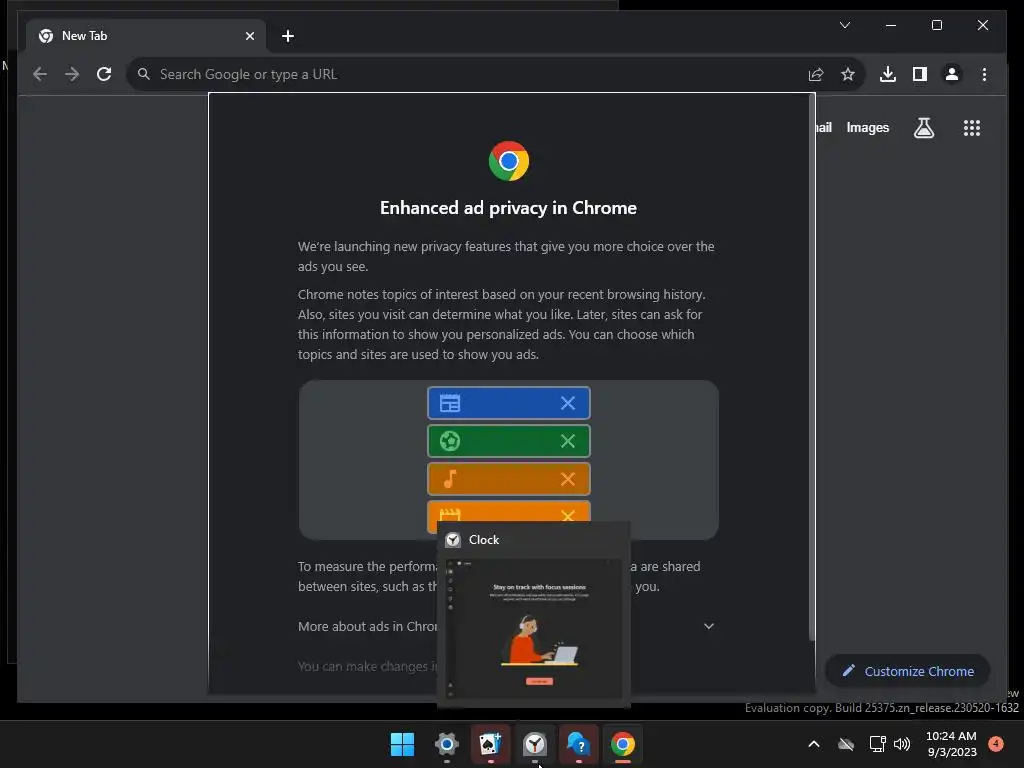Click the privacy dialog vertical scrollbar
Image resolution: width=1024 pixels, height=768 pixels.
[x=812, y=366]
